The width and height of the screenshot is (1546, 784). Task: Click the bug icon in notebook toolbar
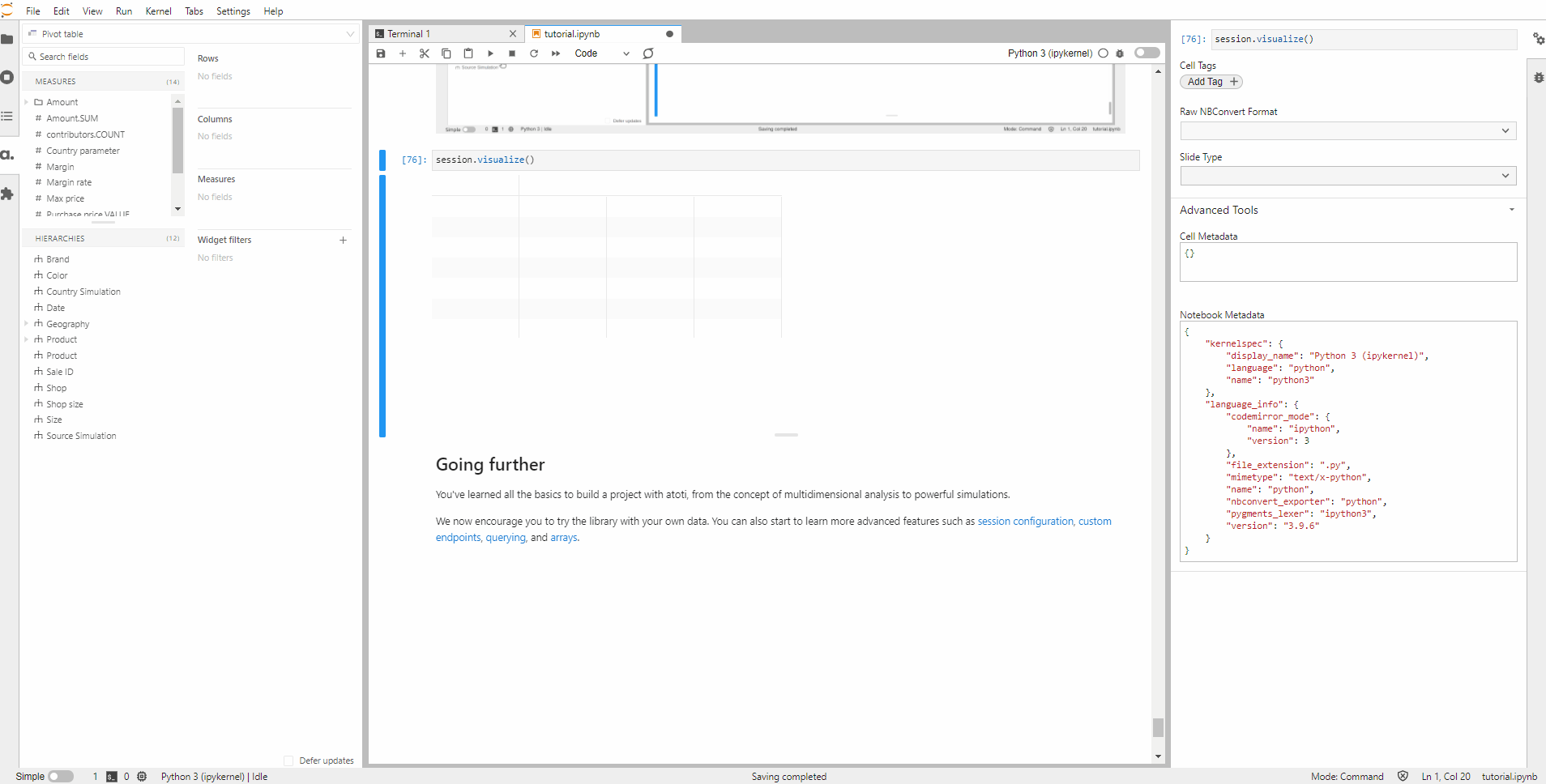point(1120,53)
